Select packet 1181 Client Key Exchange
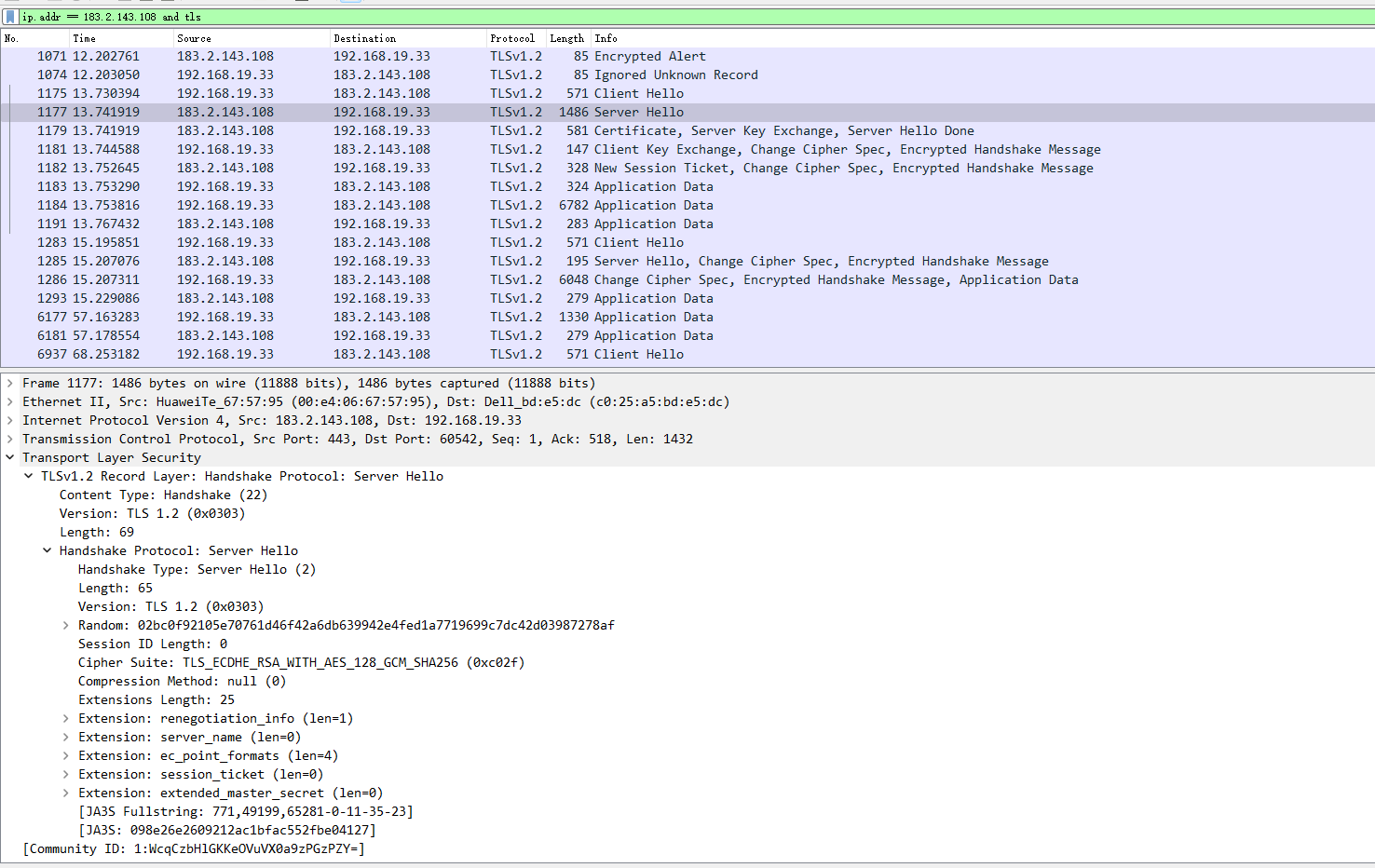 [687, 149]
